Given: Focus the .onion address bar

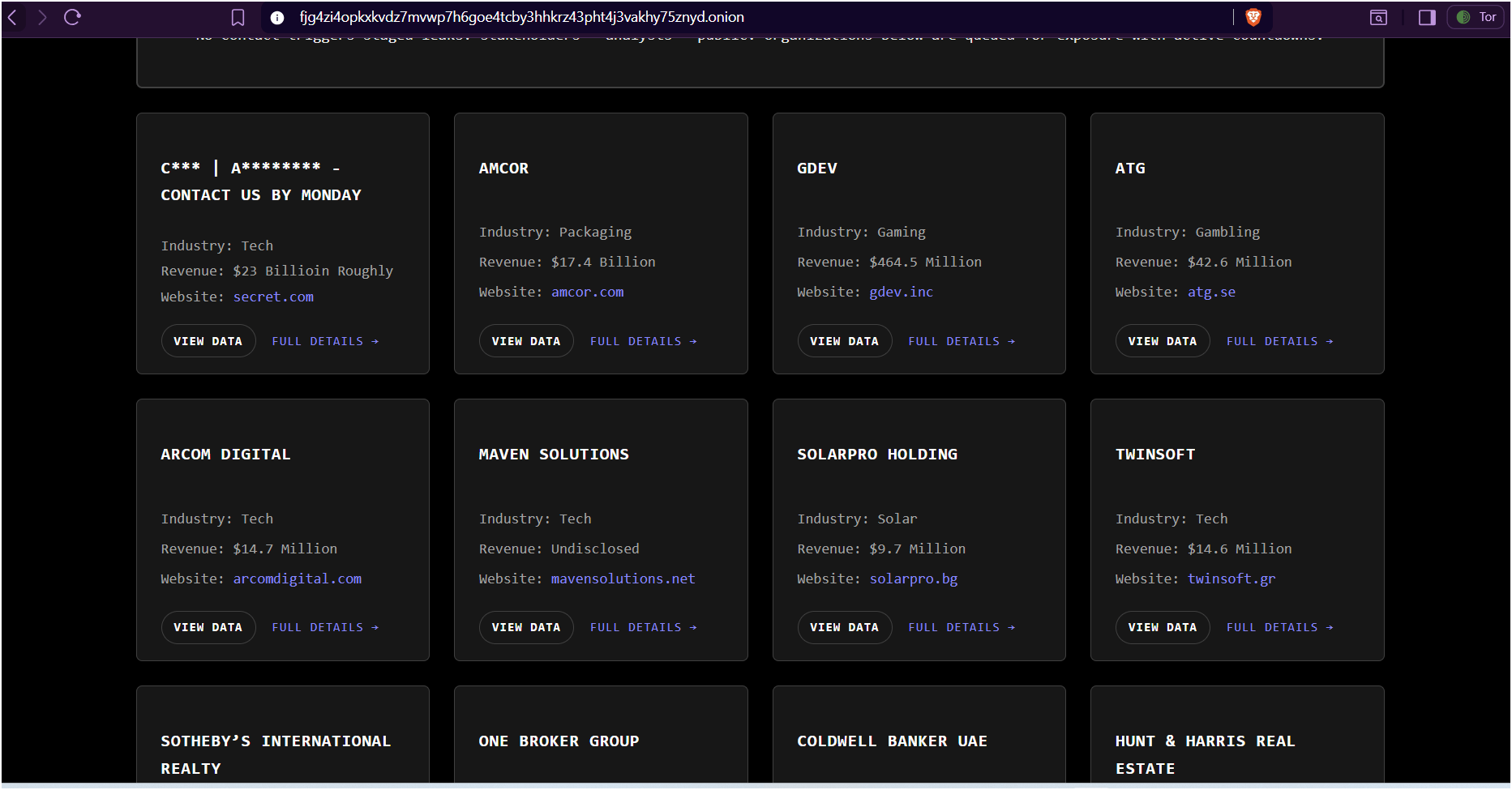Looking at the screenshot, I should (730, 17).
